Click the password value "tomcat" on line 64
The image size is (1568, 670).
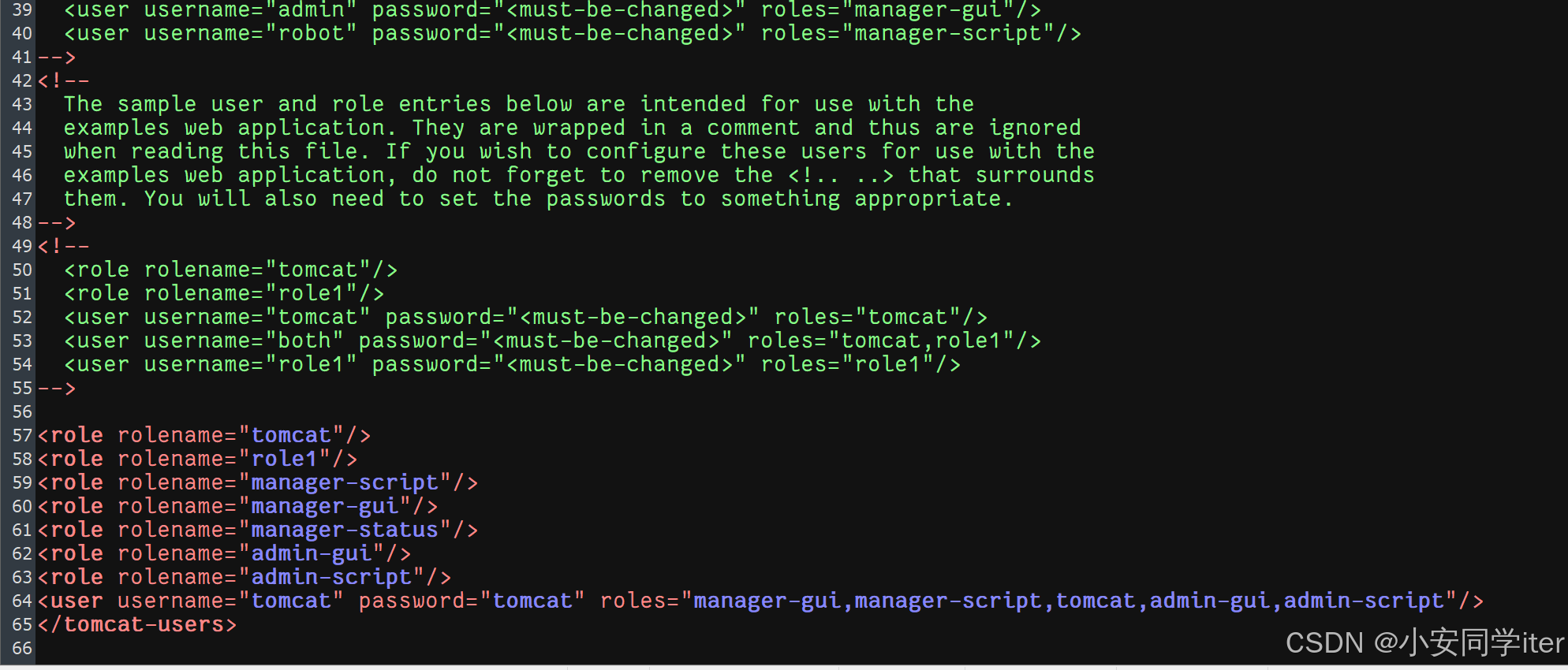click(532, 601)
